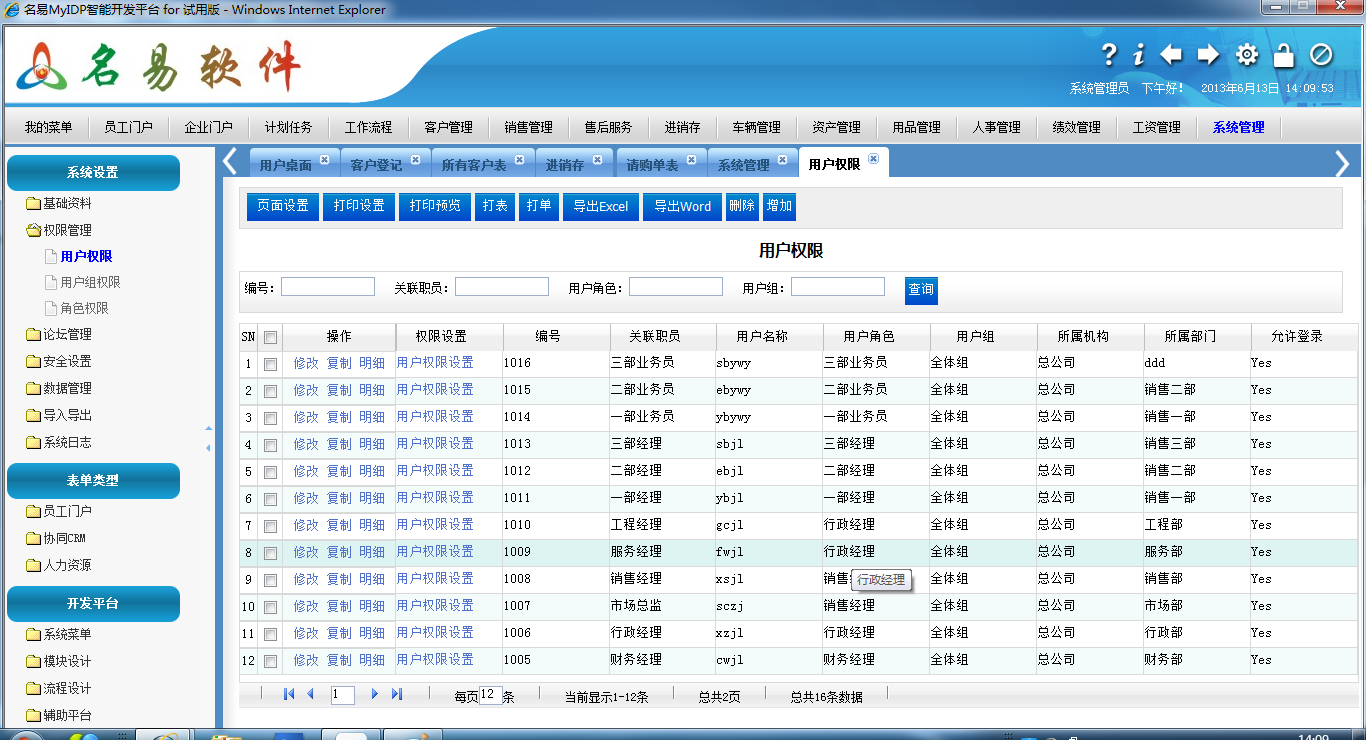The image size is (1366, 740).
Task: Click the logout circle-slash icon
Action: tap(1321, 55)
